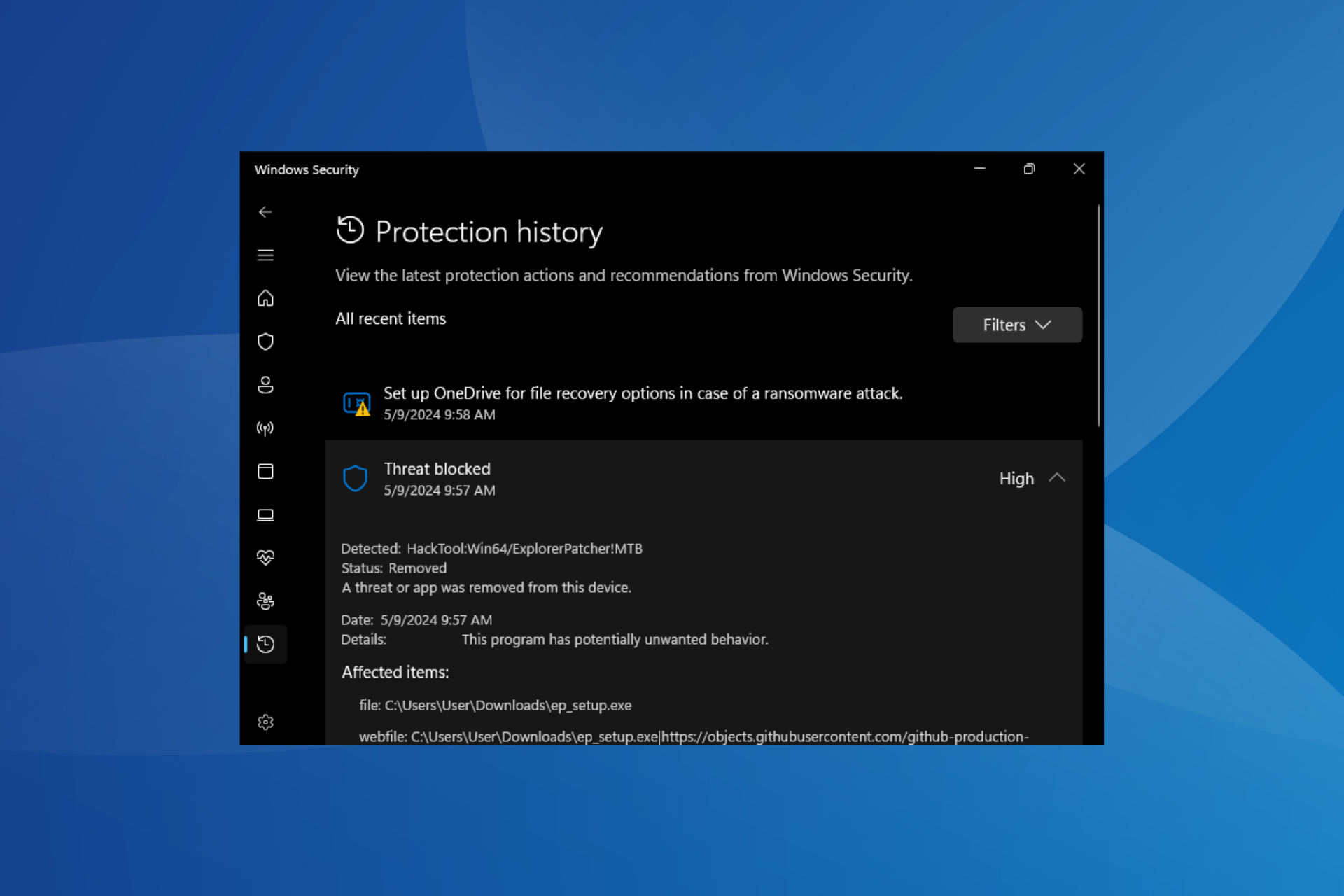Image resolution: width=1344 pixels, height=896 pixels.
Task: Click the High severity label
Action: click(x=1016, y=479)
